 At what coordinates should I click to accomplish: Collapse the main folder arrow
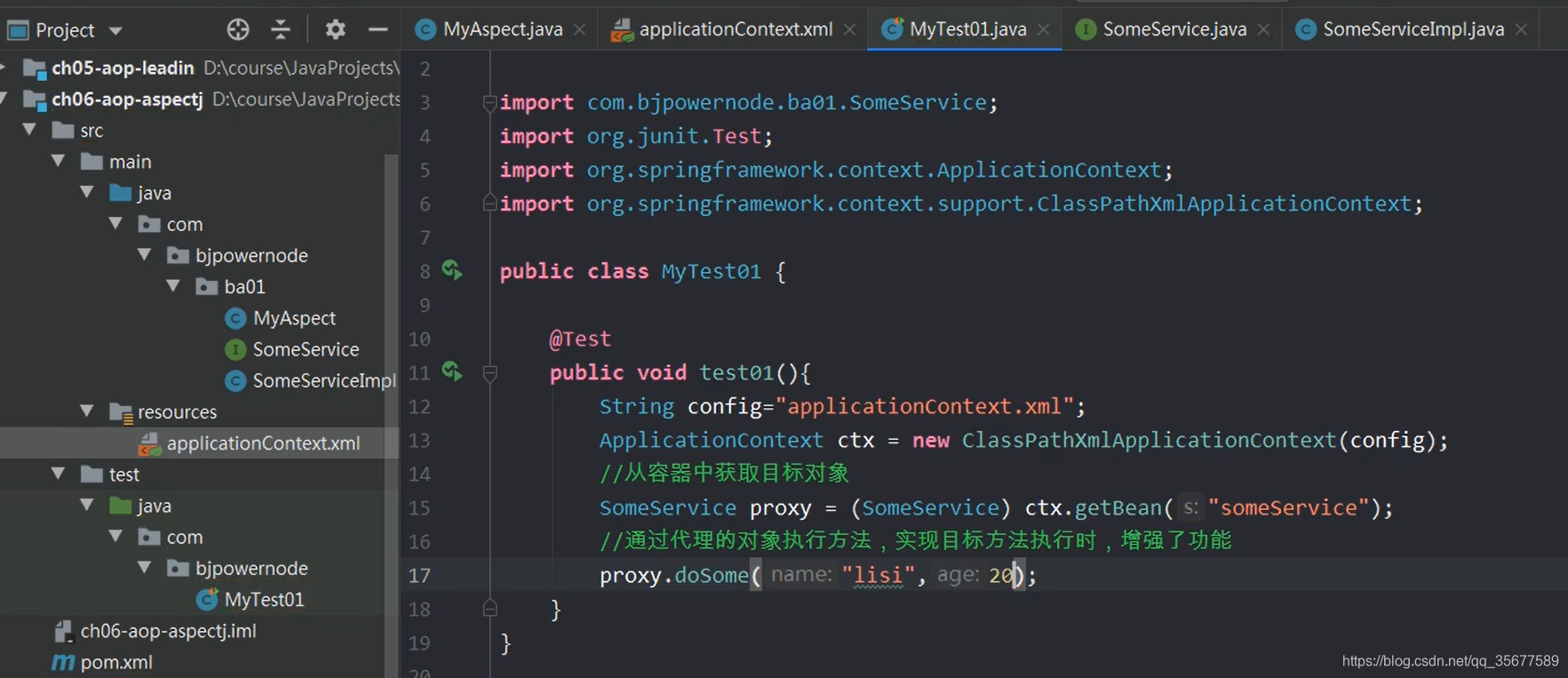click(x=59, y=161)
